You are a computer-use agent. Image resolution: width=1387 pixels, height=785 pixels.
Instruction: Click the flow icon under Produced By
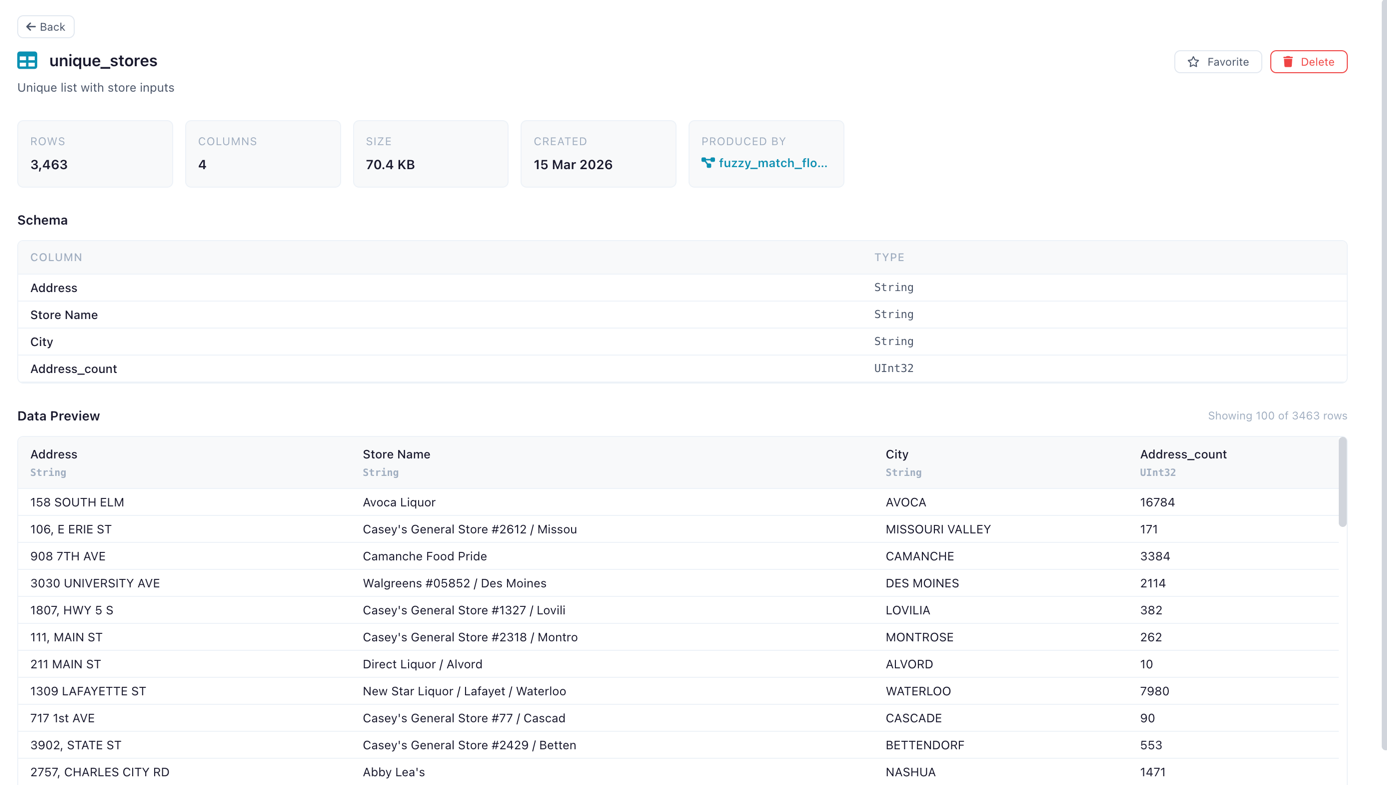(708, 163)
